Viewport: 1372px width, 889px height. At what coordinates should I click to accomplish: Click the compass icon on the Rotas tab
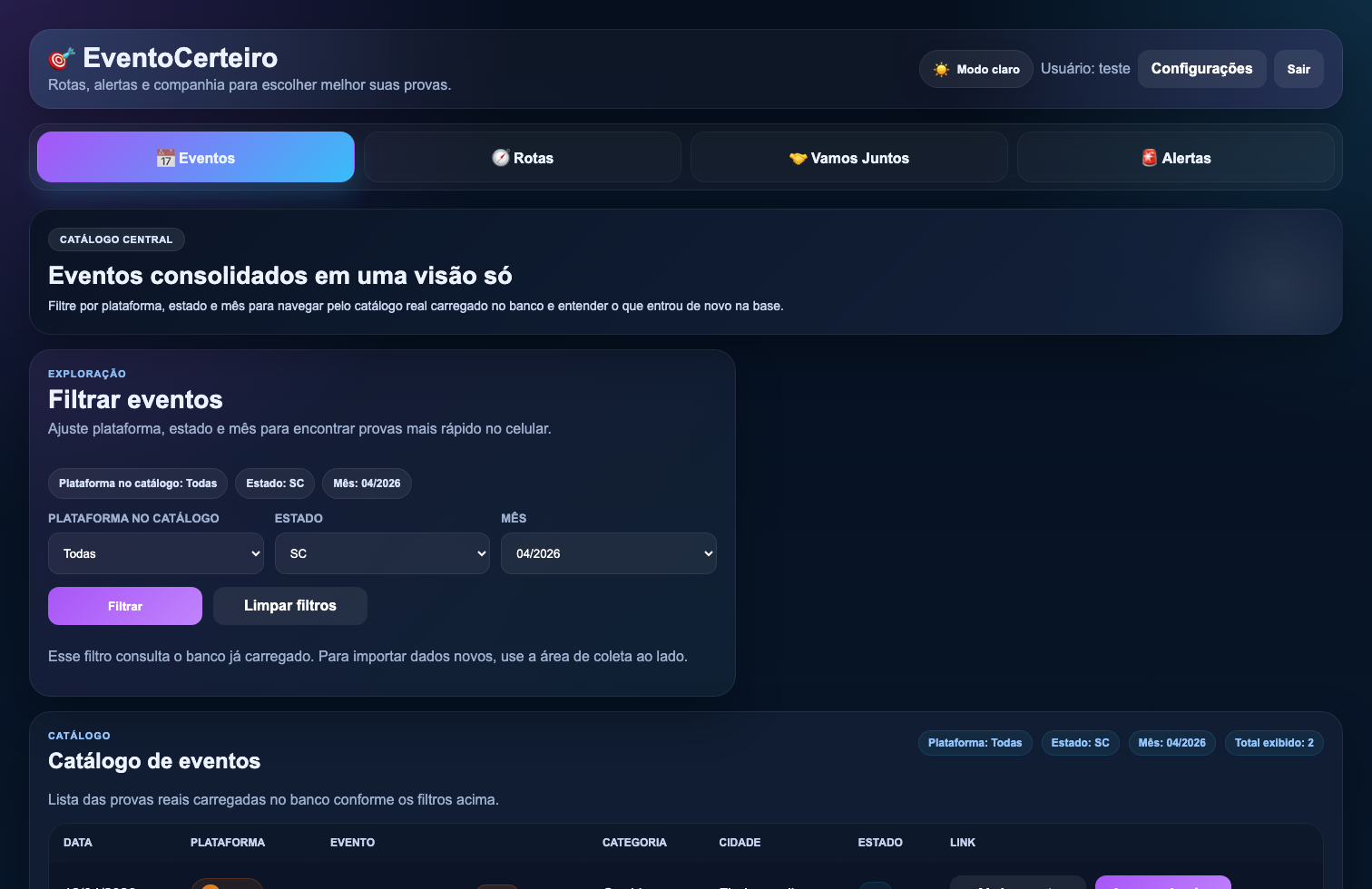coord(501,157)
